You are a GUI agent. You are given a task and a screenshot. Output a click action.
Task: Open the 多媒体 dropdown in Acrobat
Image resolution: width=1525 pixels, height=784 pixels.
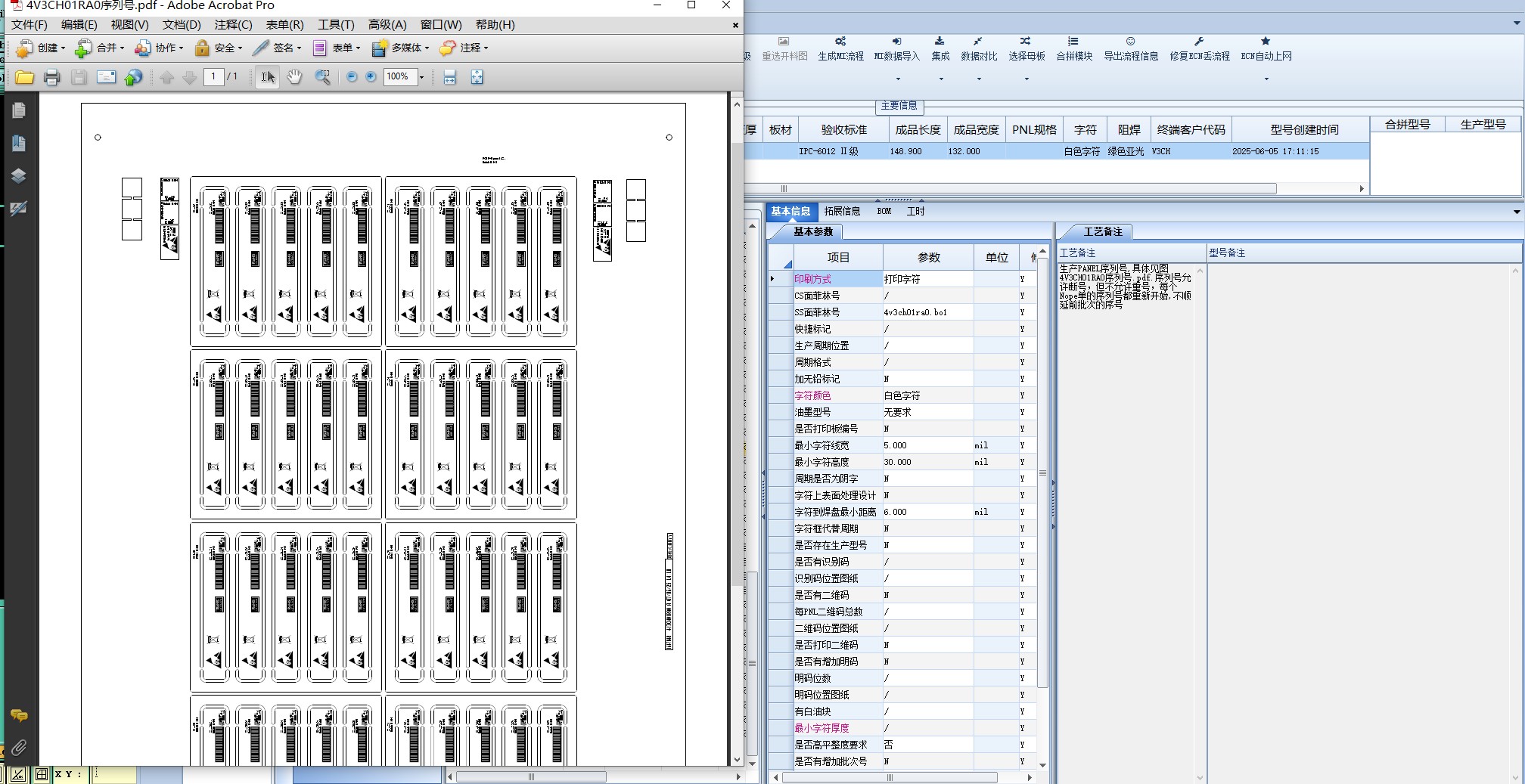pyautogui.click(x=400, y=48)
